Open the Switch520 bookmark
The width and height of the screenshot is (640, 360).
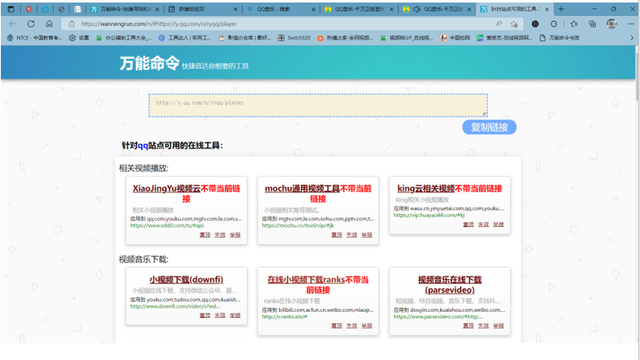click(294, 38)
